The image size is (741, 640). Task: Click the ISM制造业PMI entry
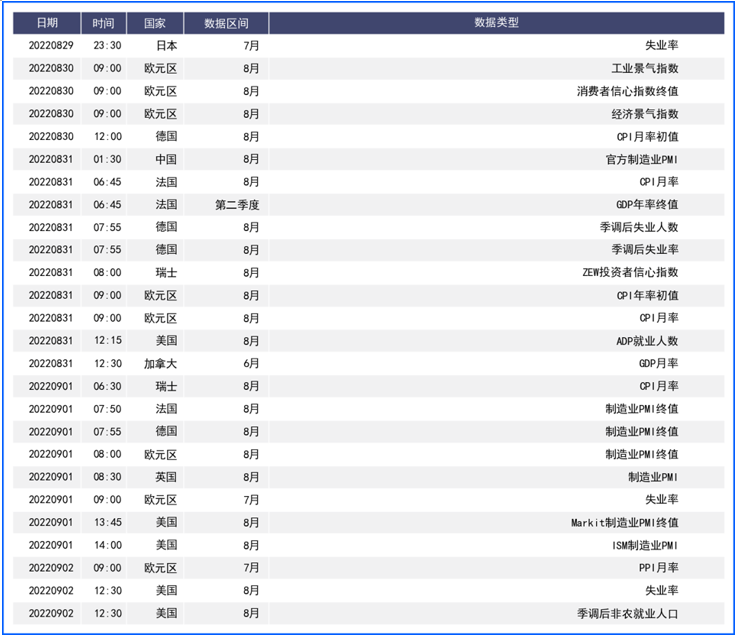point(644,545)
